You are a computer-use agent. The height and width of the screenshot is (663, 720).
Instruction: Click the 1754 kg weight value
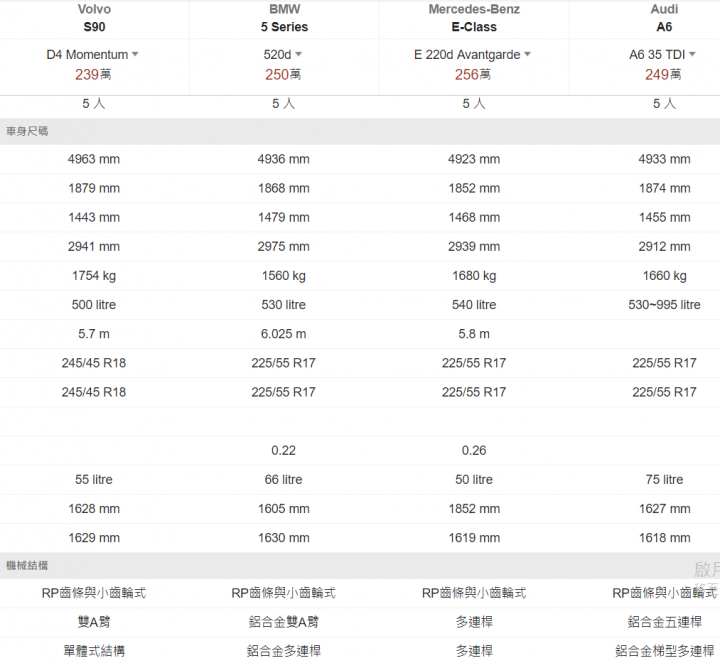94,276
